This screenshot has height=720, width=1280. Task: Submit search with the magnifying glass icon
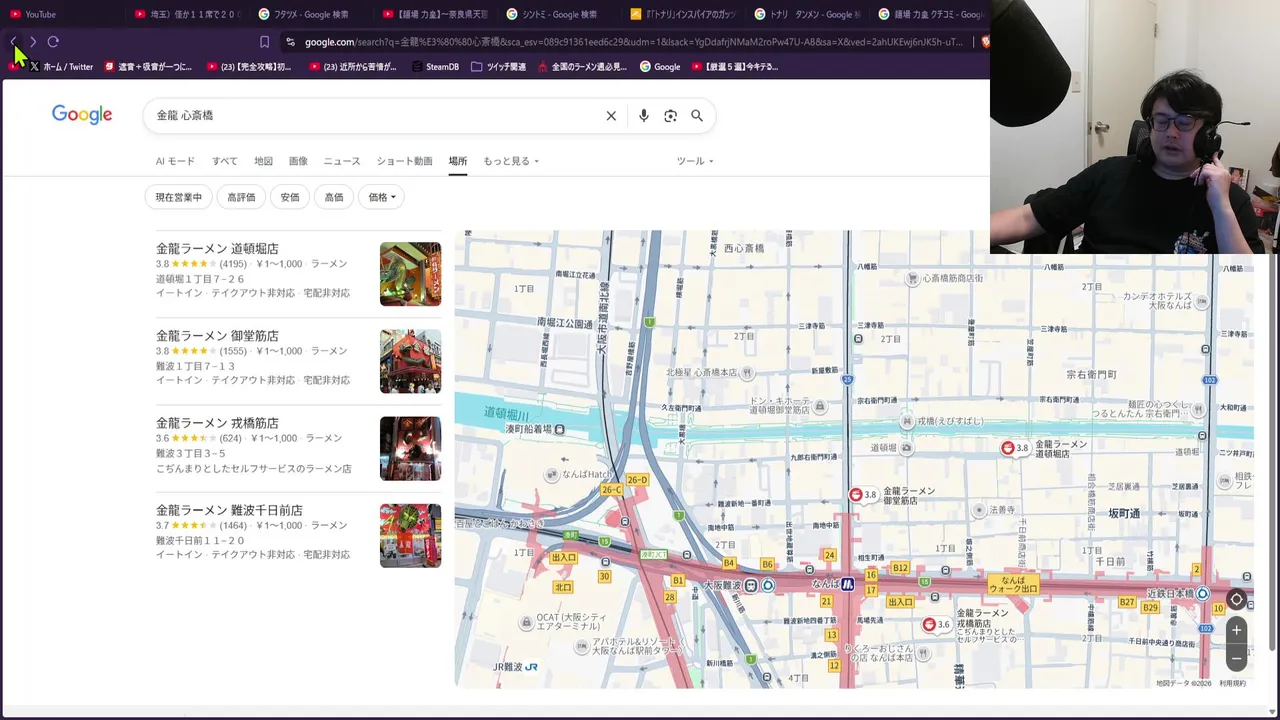coord(697,116)
